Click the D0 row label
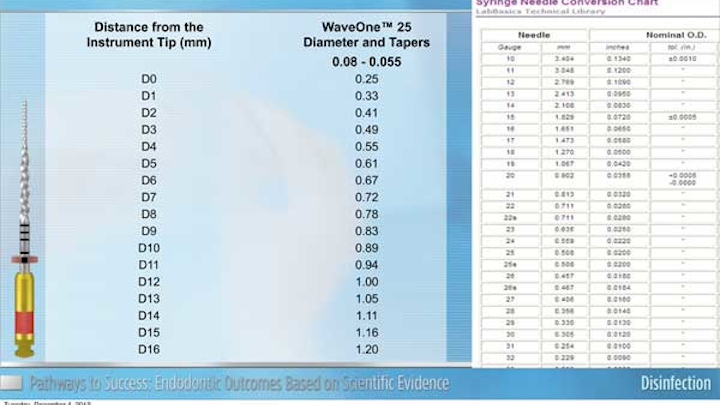This screenshot has width=720, height=405. [149, 79]
